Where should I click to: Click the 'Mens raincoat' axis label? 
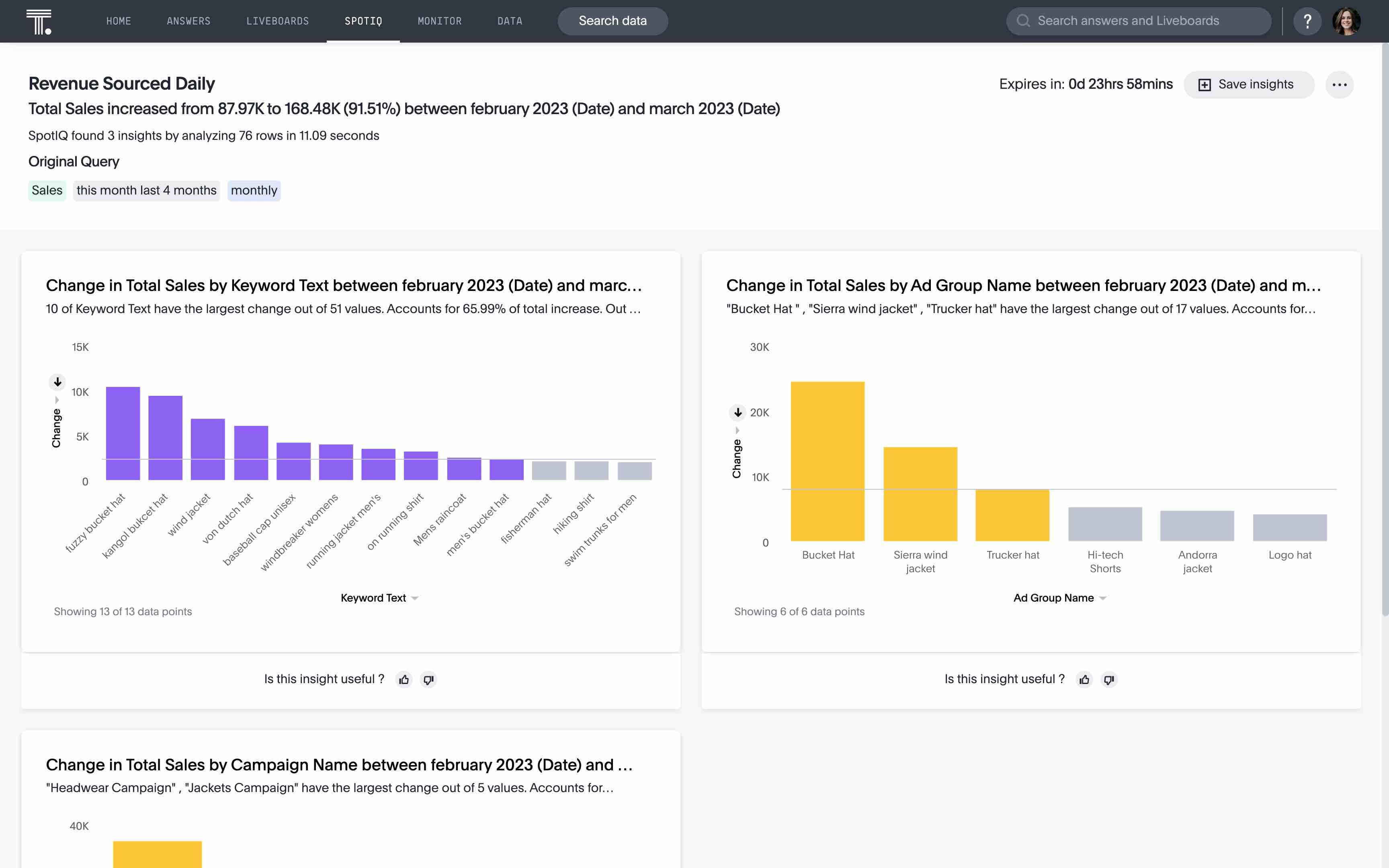tap(440, 519)
